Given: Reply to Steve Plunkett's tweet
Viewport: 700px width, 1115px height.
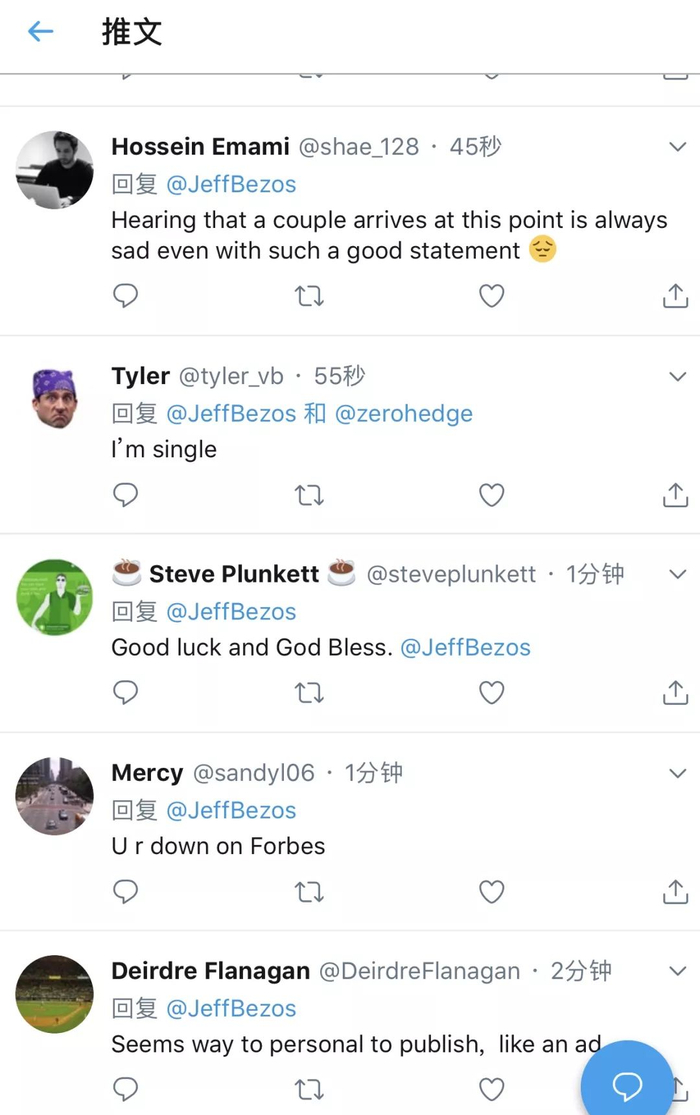Looking at the screenshot, I should pos(125,692).
